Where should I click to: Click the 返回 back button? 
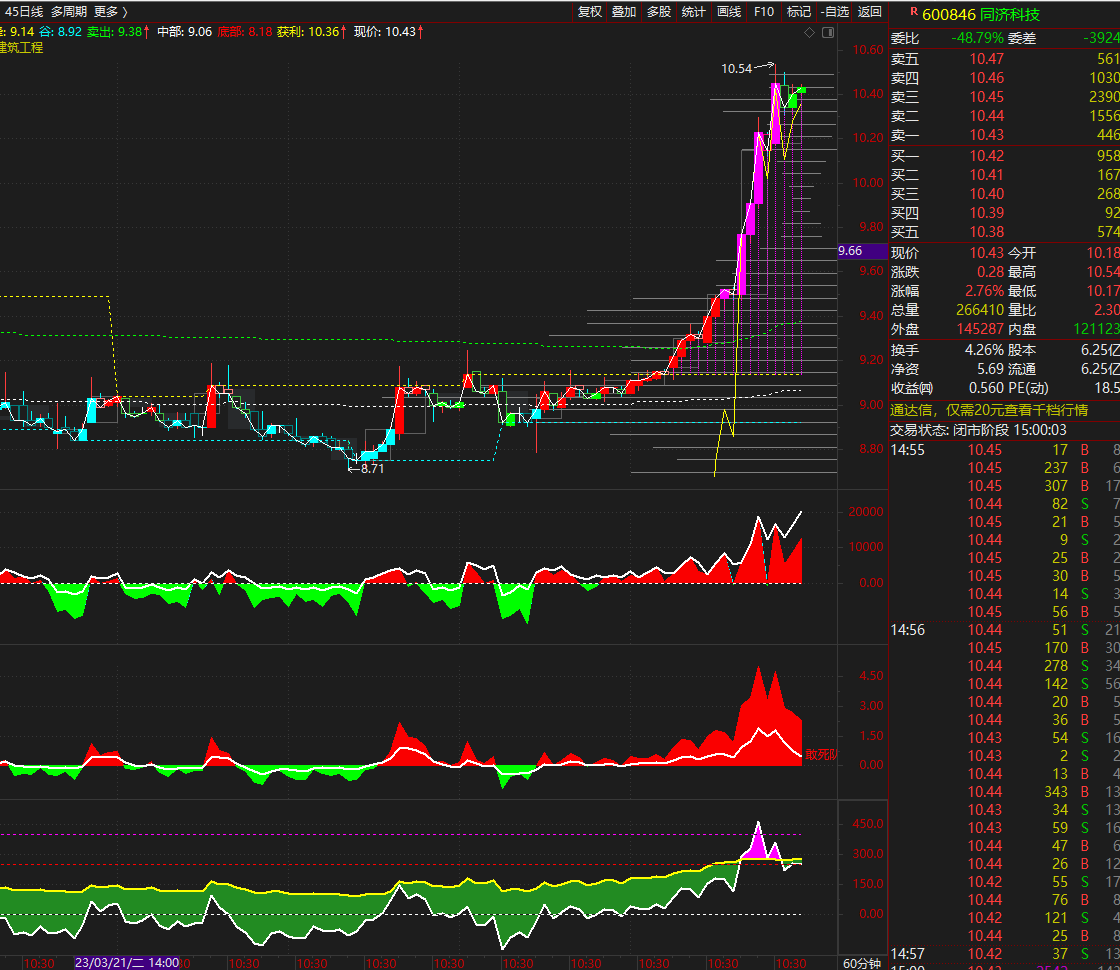click(870, 12)
